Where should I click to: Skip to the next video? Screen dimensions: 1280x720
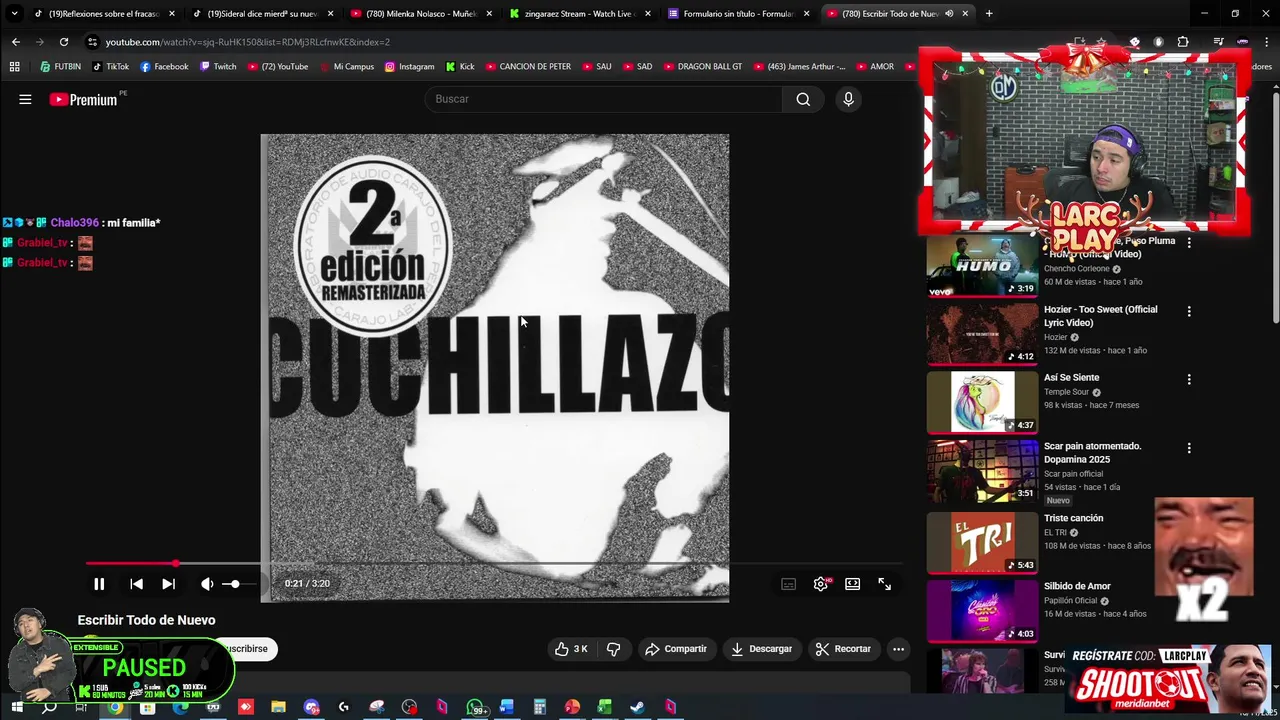168,584
